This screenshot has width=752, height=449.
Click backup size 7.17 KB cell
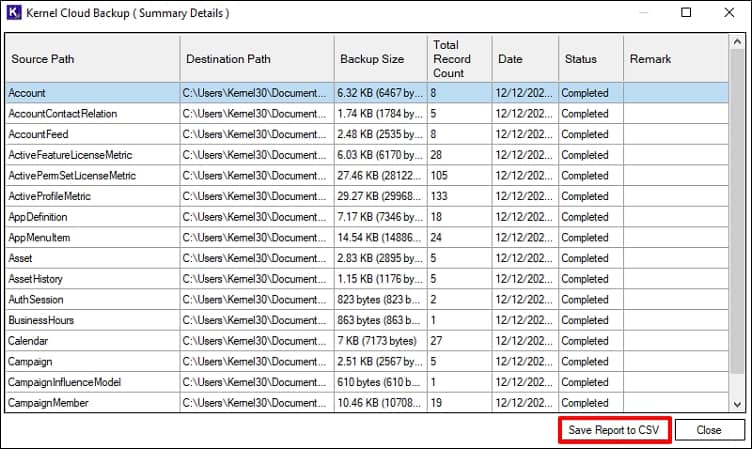(x=381, y=217)
